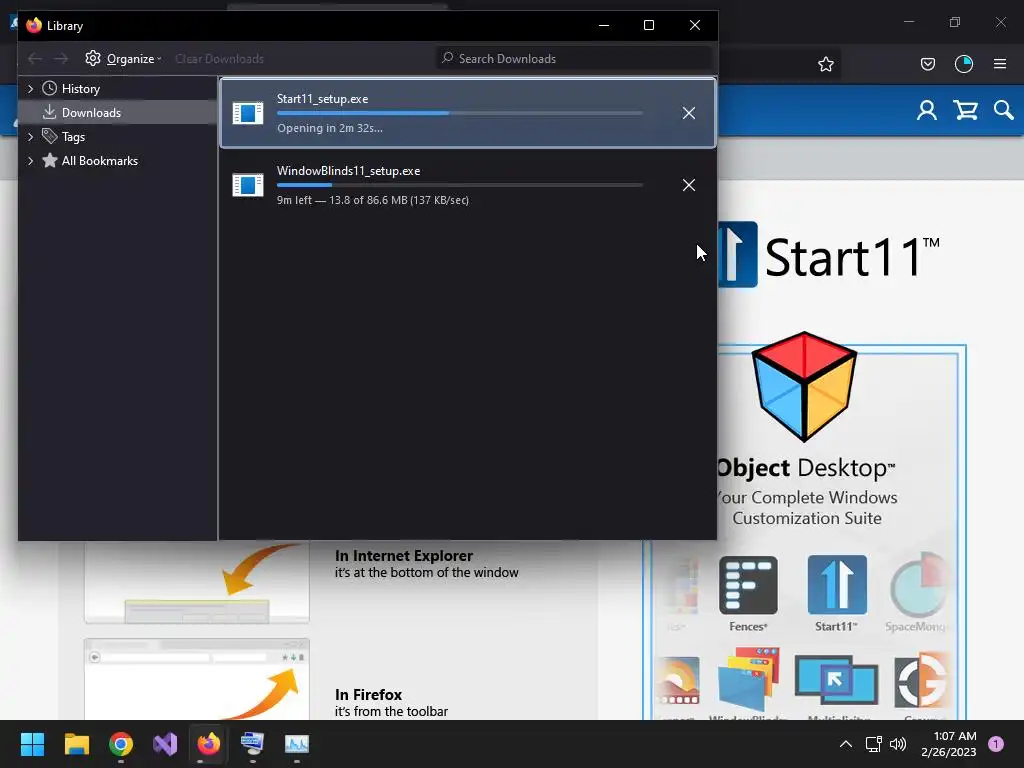The width and height of the screenshot is (1024, 768).
Task: Open the Stardock shopping cart
Action: [965, 110]
